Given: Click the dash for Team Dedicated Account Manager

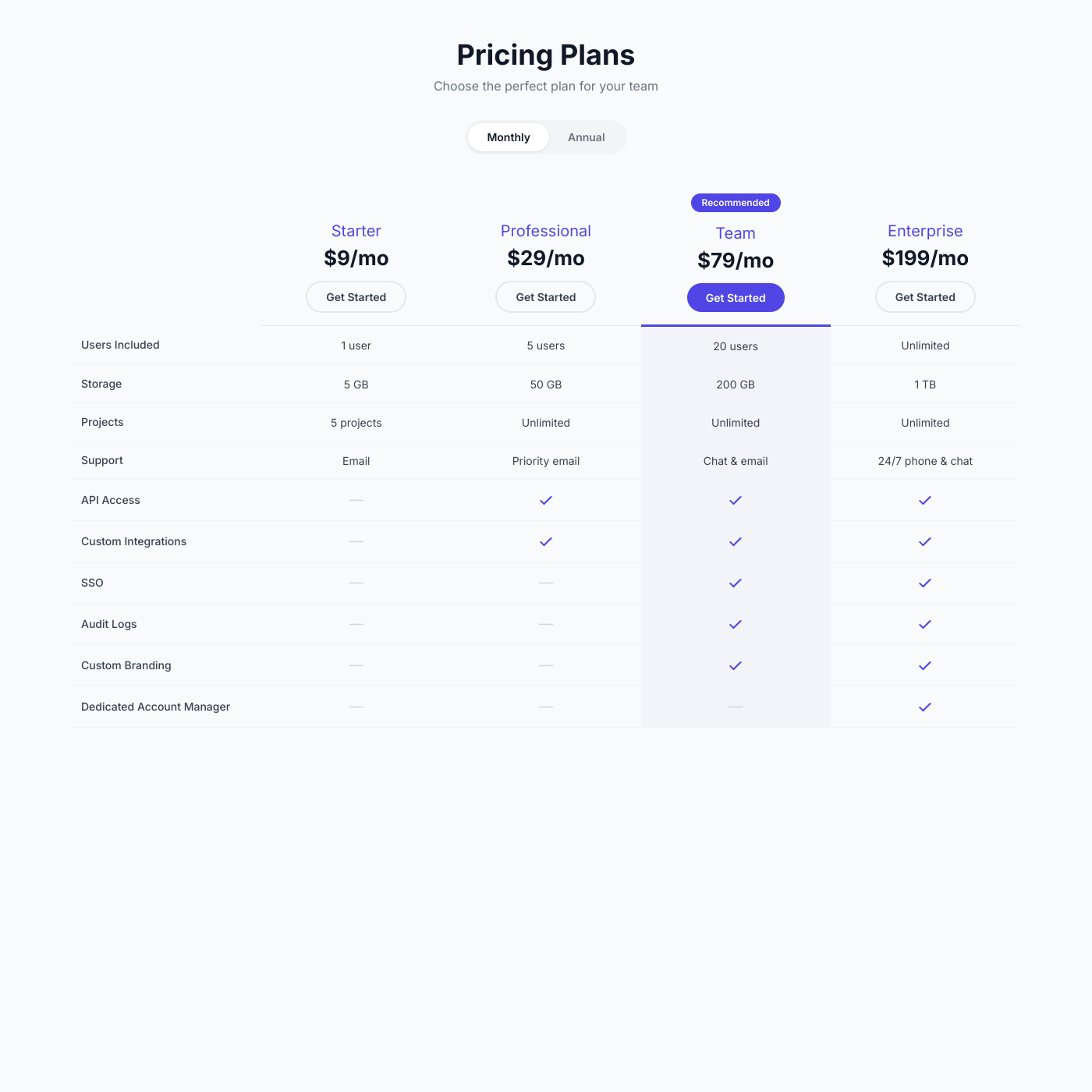Looking at the screenshot, I should point(735,707).
